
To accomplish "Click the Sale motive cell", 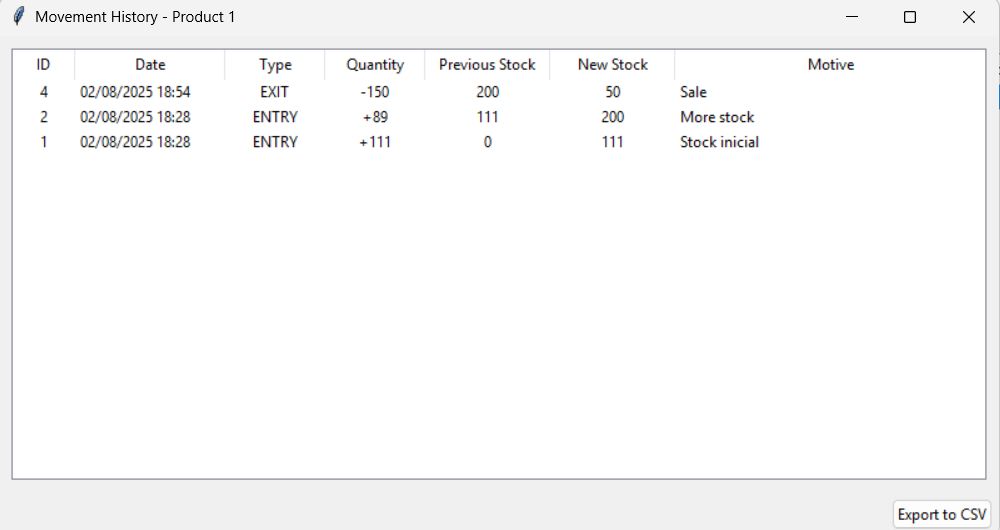I will pos(693,92).
